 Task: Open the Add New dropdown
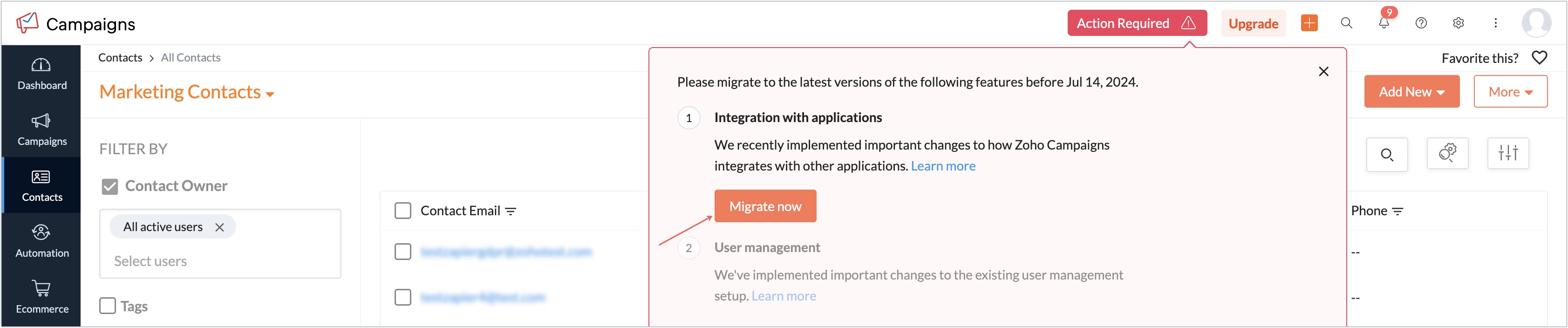1411,92
